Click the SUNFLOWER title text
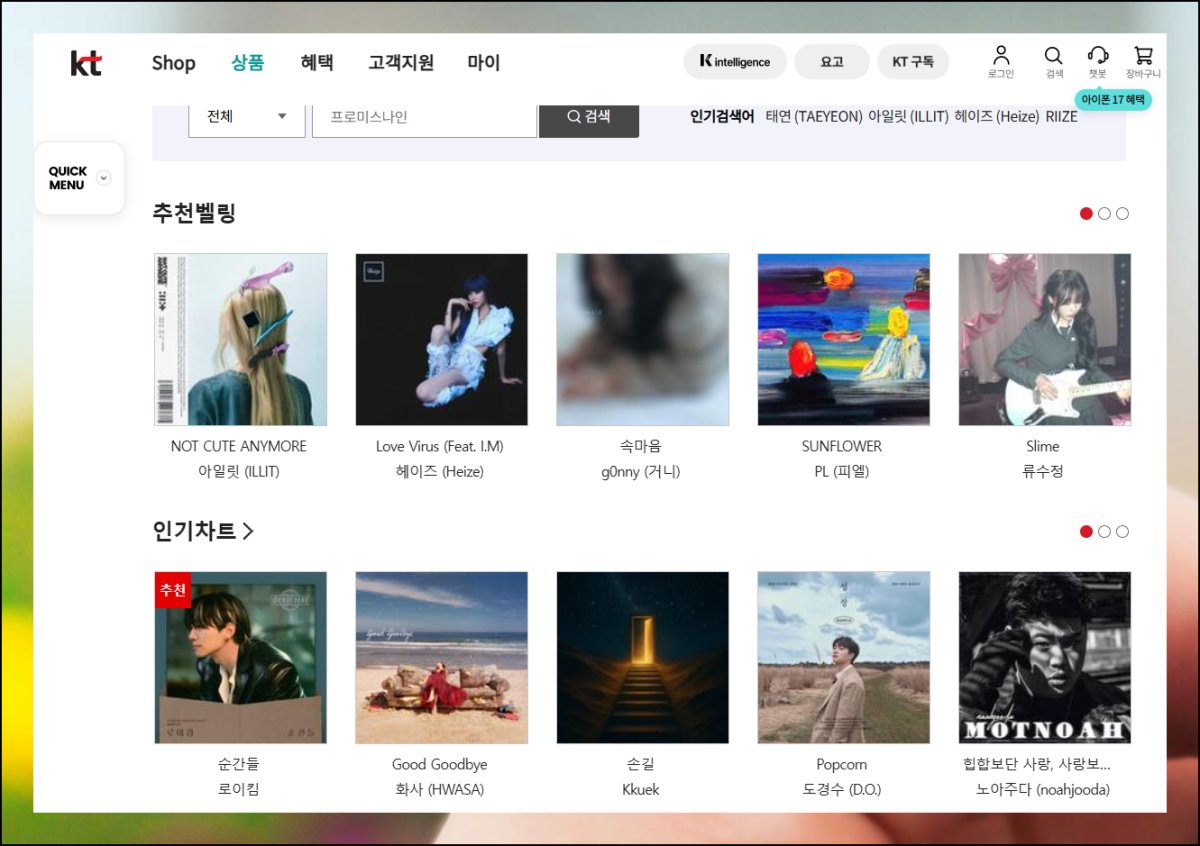This screenshot has height=846, width=1200. (842, 446)
